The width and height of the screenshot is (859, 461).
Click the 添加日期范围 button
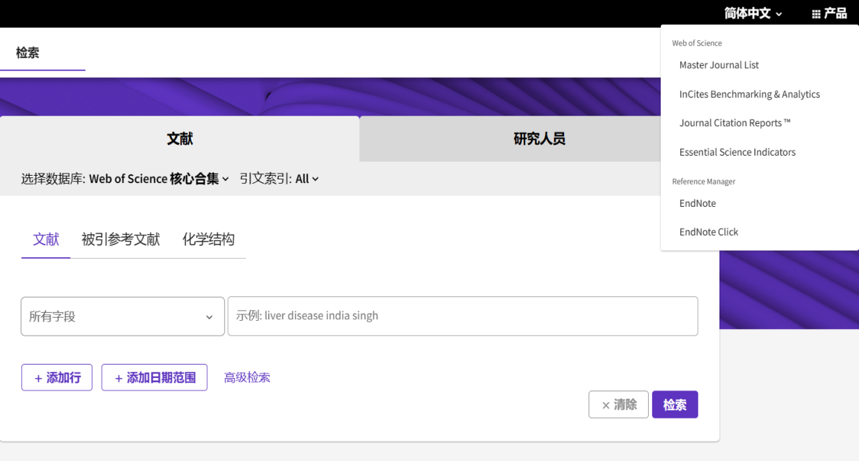tap(154, 378)
